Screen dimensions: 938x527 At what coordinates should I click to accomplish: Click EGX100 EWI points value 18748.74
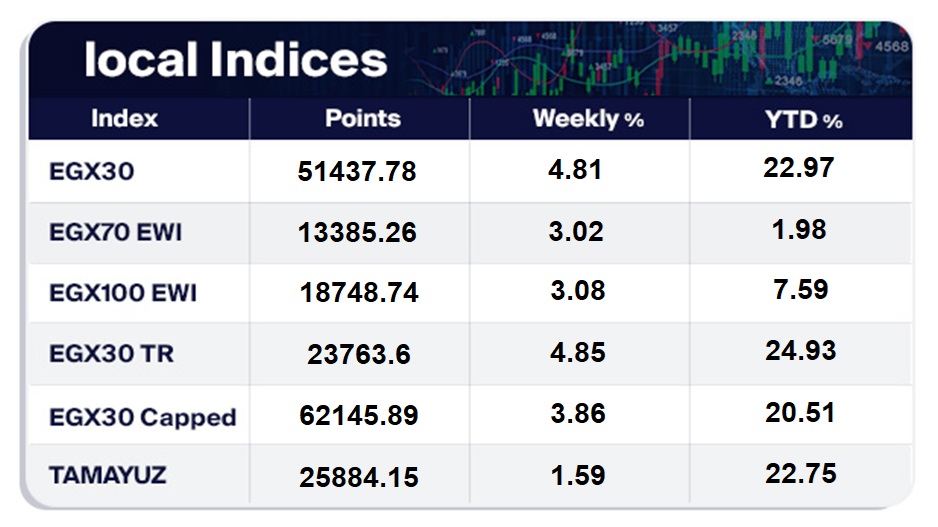click(x=359, y=293)
